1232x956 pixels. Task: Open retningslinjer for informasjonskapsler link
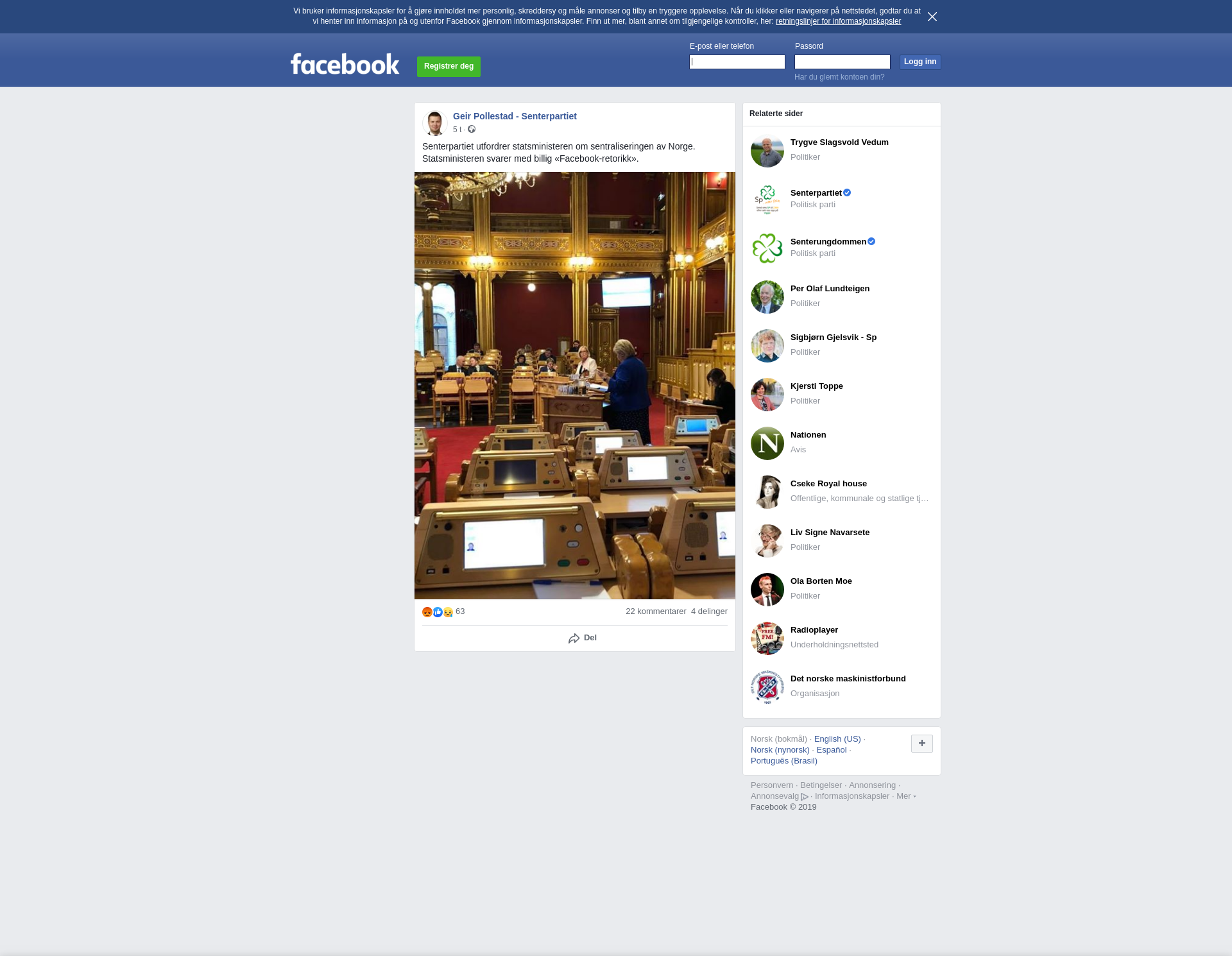coord(838,21)
